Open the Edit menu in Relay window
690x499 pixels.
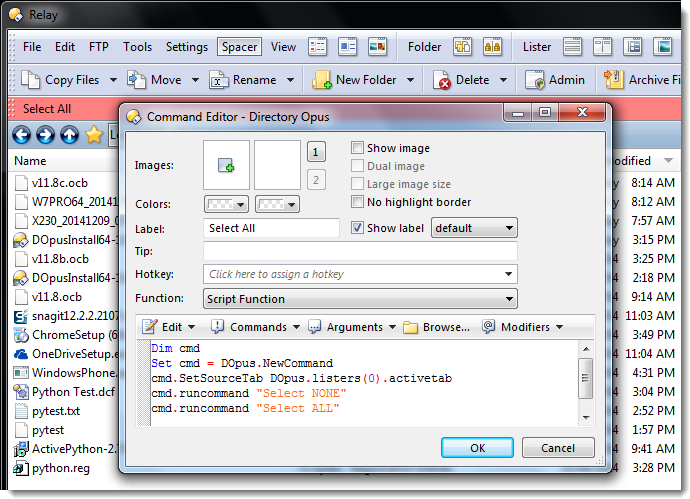65,47
